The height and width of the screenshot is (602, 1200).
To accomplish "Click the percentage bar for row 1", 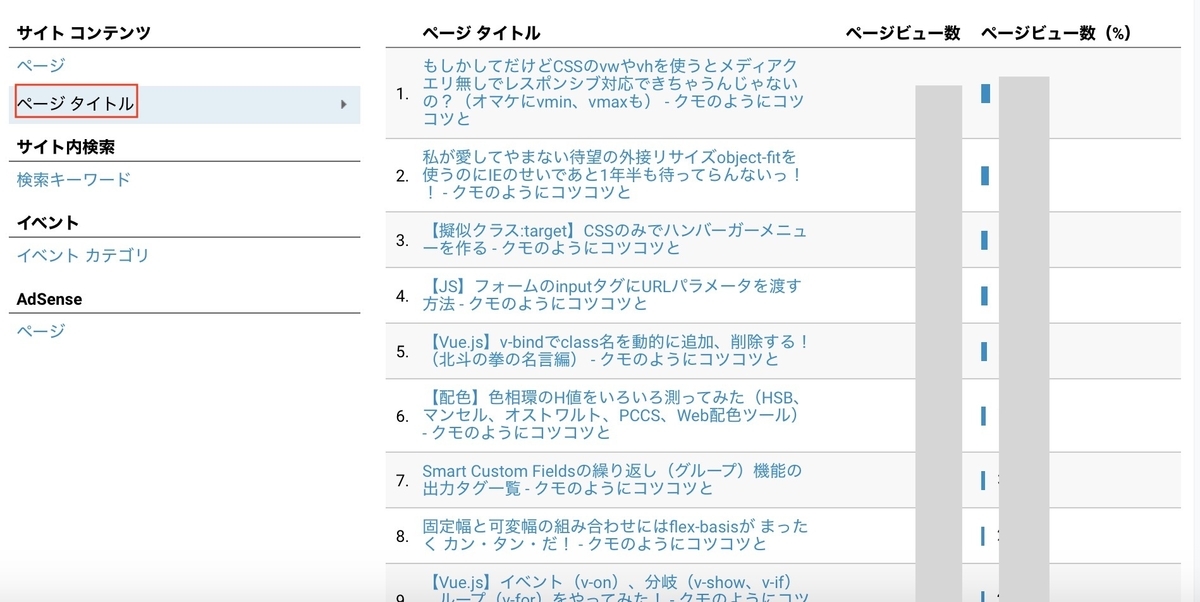I will [986, 93].
